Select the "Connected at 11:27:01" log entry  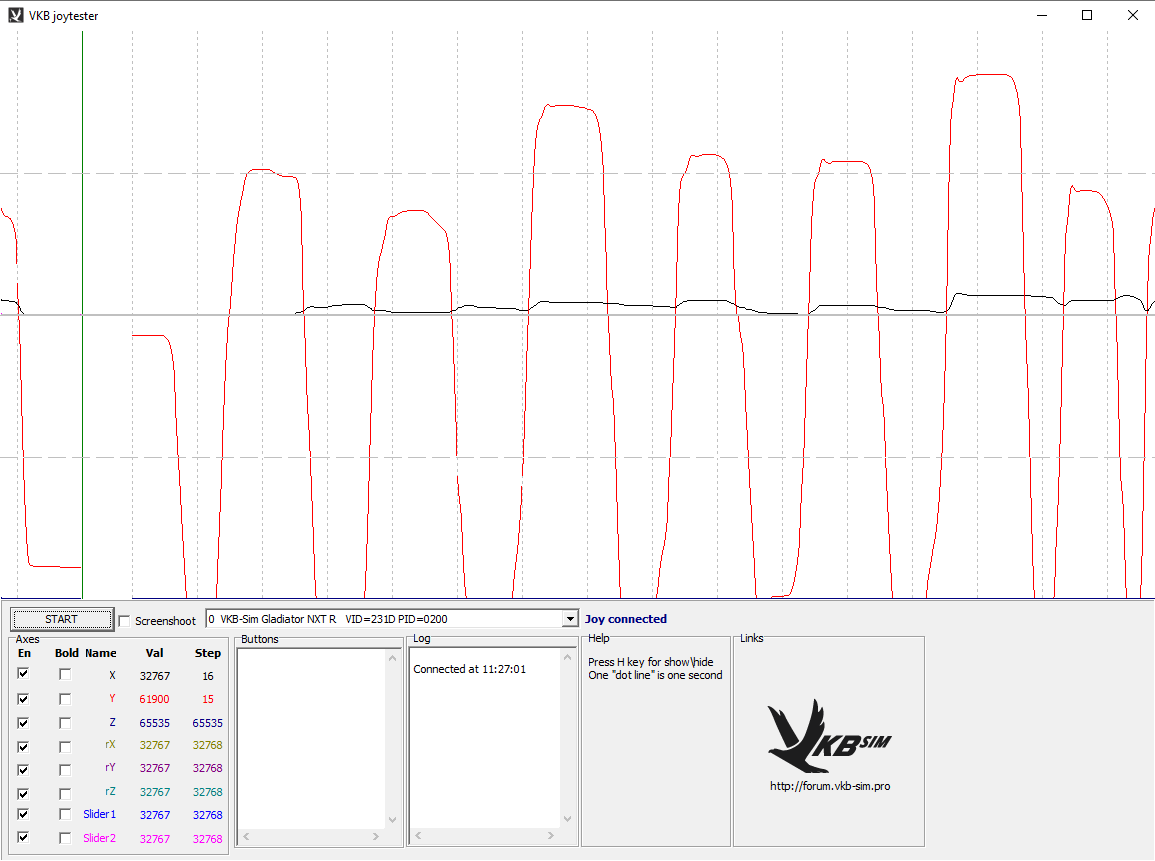click(x=469, y=669)
